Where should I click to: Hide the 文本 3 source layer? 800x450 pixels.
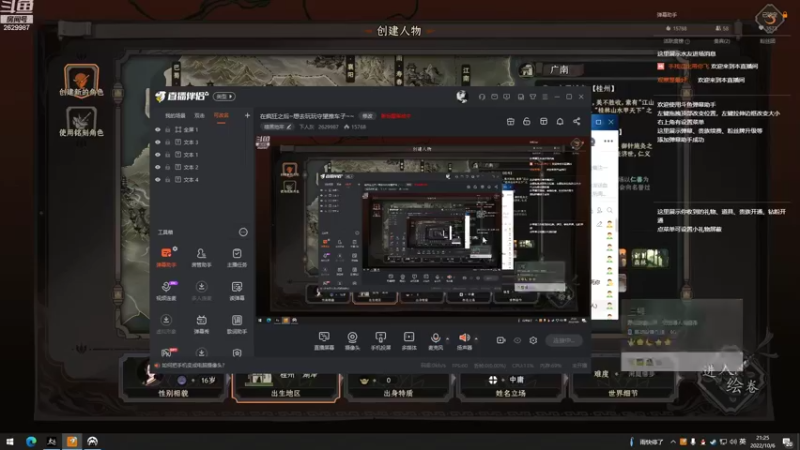(158, 142)
